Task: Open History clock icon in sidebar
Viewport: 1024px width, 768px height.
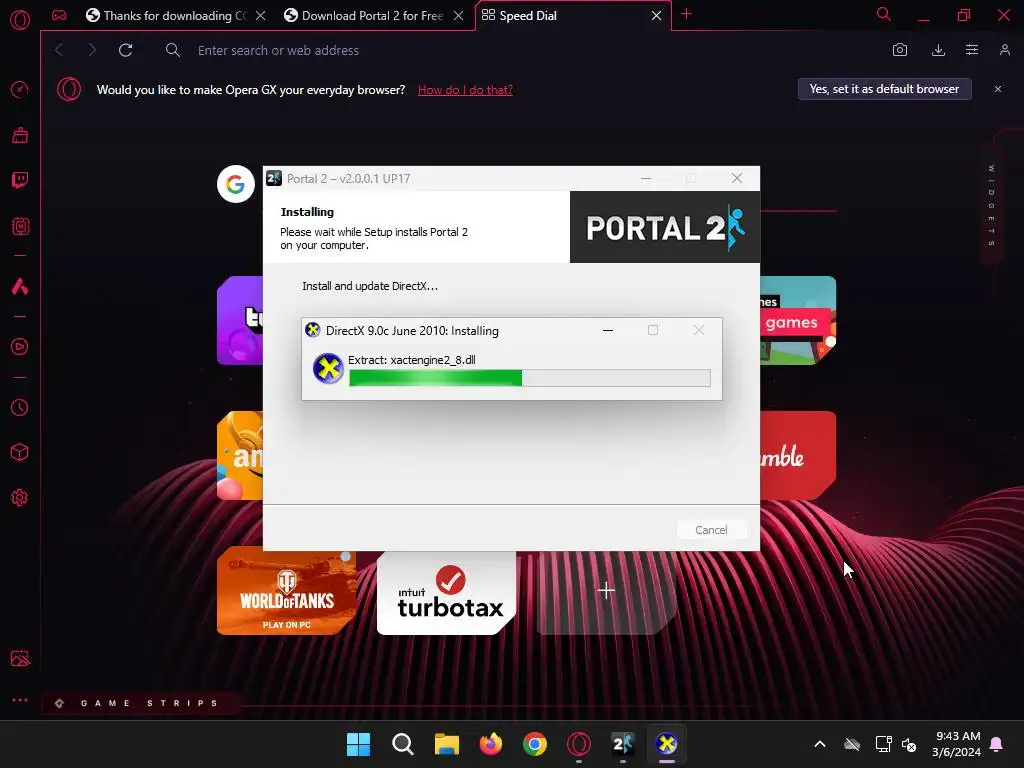Action: (x=20, y=408)
